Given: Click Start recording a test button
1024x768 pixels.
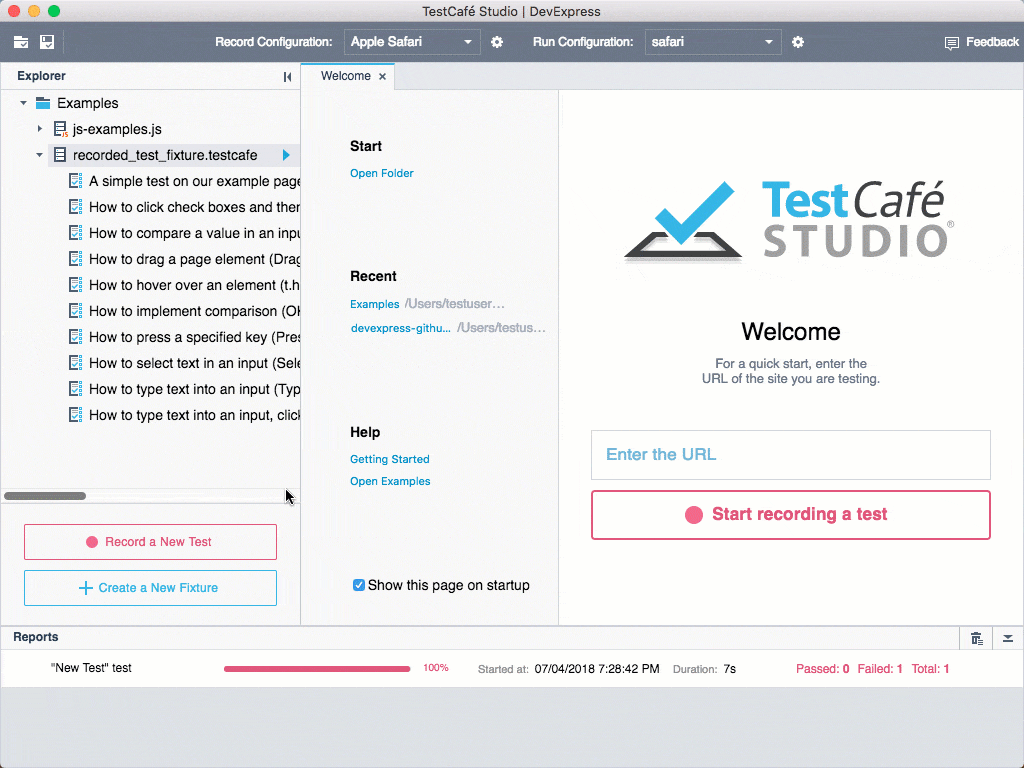Looking at the screenshot, I should [790, 515].
